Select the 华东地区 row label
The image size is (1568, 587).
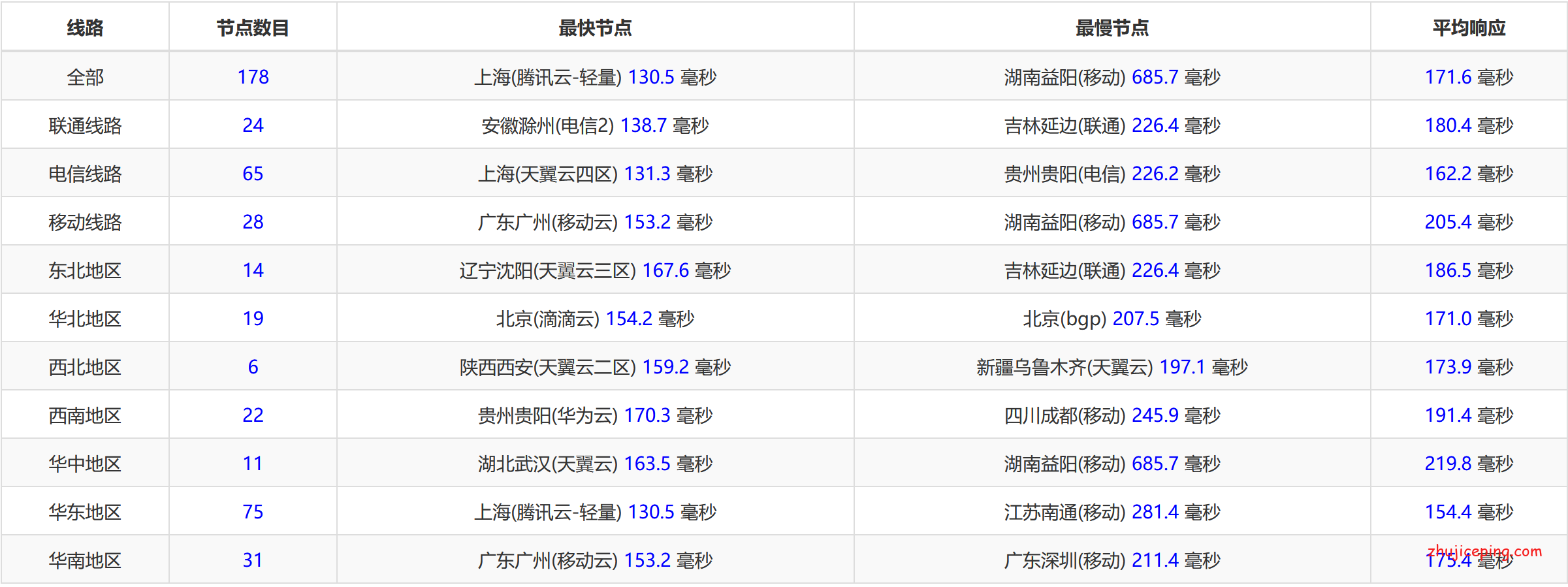85,512
